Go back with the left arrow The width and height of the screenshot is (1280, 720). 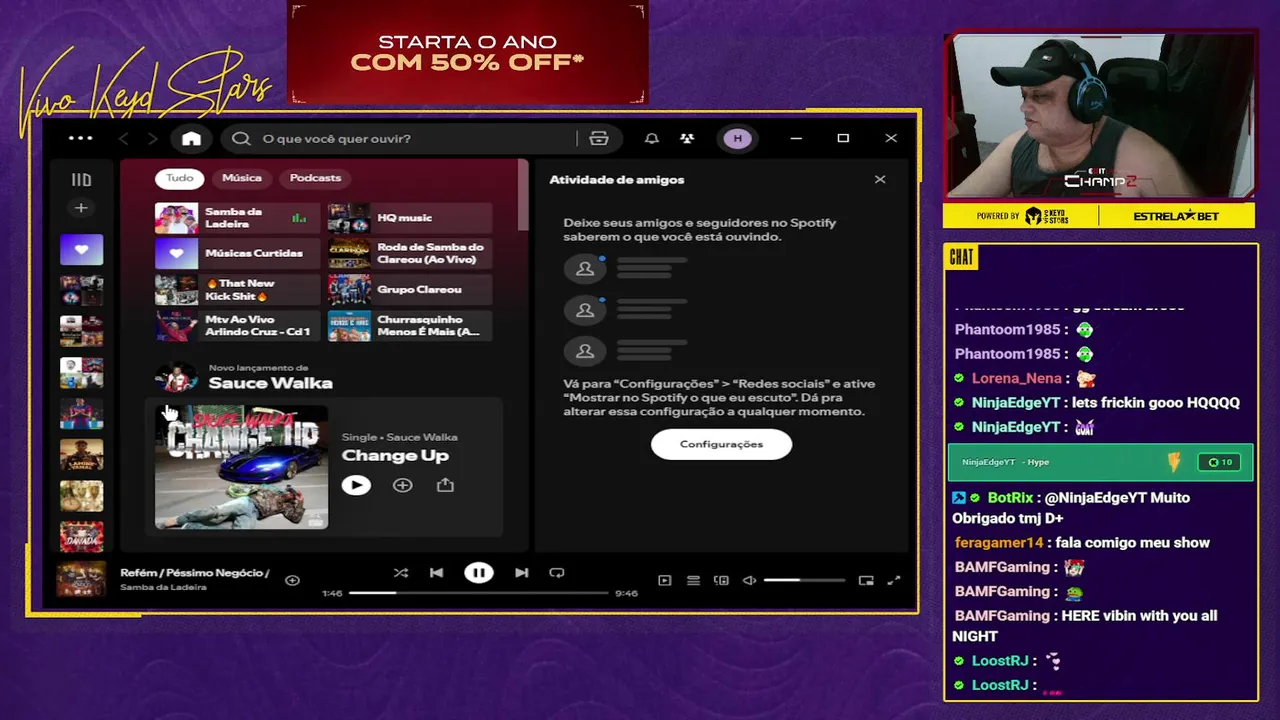124,139
